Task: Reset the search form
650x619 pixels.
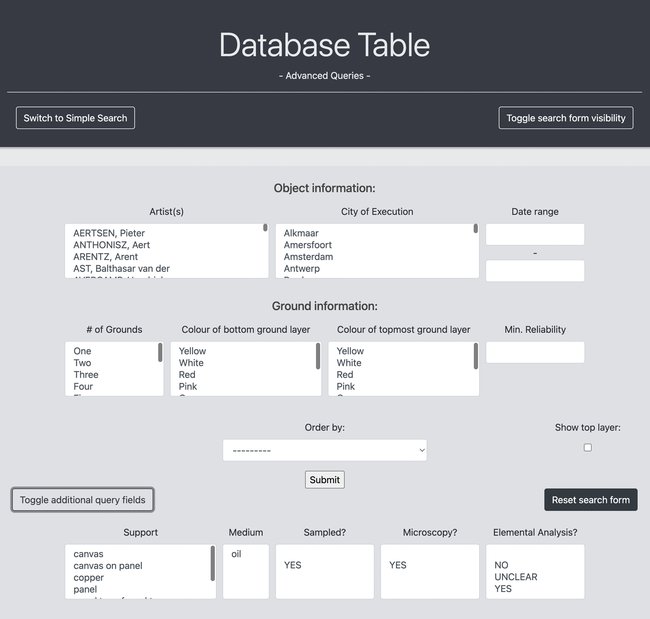Action: point(590,500)
